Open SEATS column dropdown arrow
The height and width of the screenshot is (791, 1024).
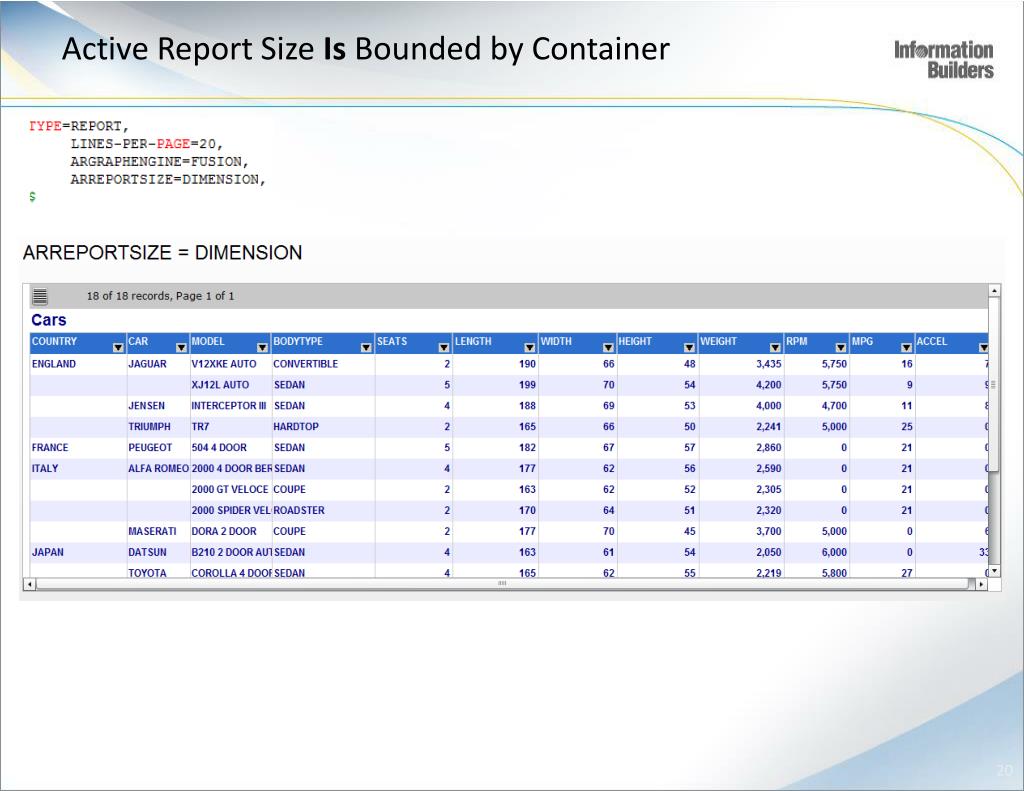444,347
